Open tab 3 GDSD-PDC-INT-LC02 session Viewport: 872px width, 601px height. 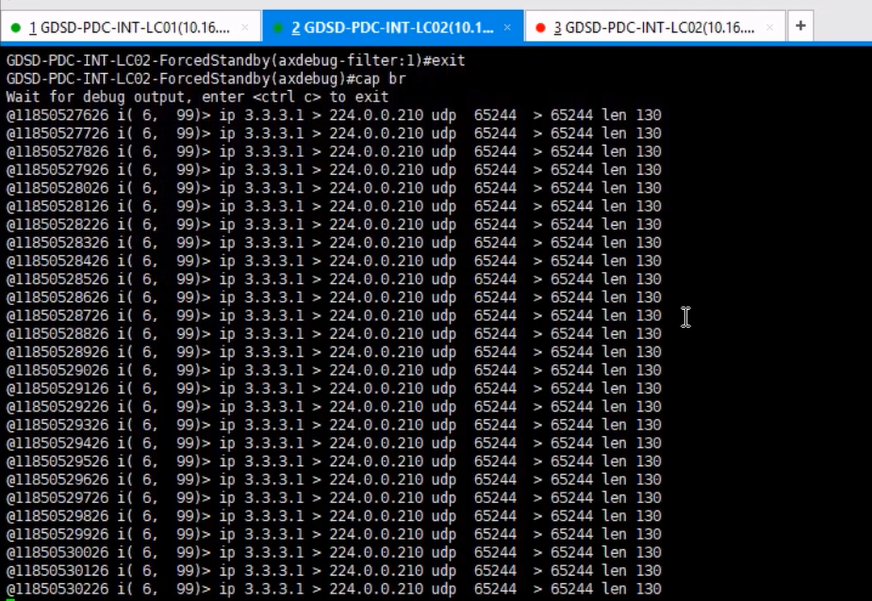tap(654, 27)
